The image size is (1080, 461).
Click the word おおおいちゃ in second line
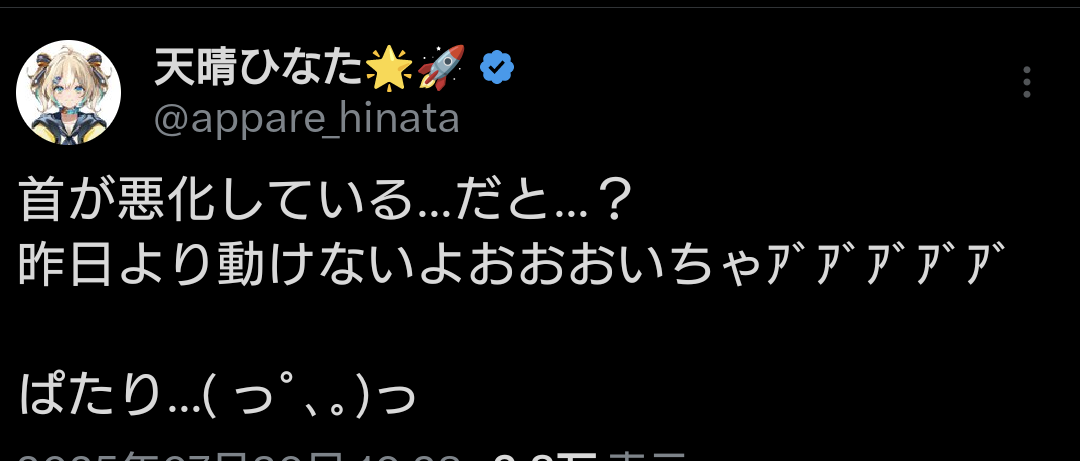click(615, 266)
